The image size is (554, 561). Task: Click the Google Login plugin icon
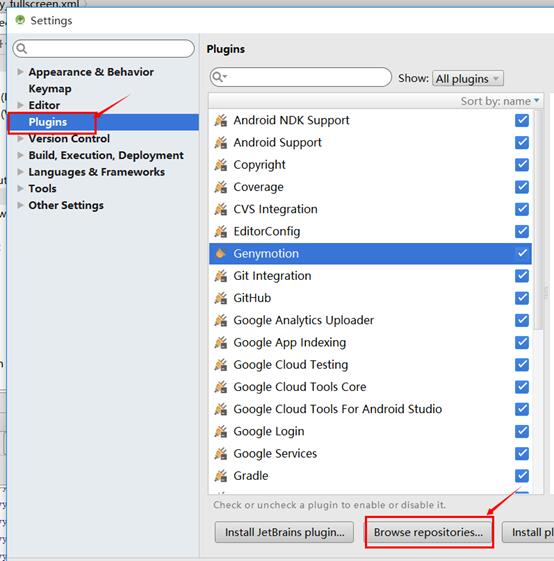click(x=221, y=431)
